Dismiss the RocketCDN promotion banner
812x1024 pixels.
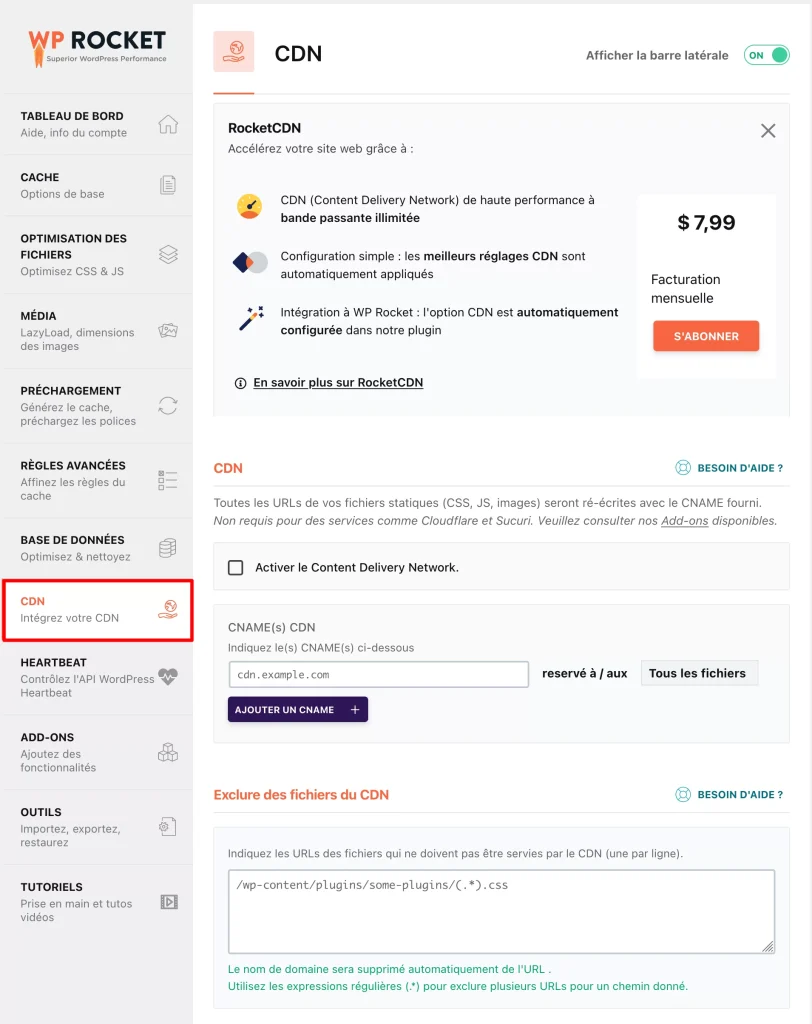(x=768, y=131)
